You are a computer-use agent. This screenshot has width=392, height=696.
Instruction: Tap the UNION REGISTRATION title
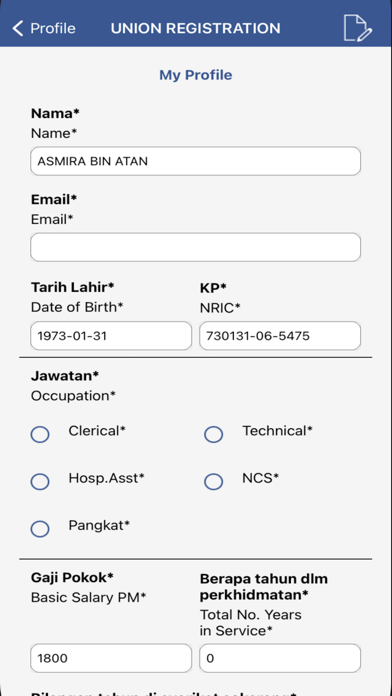point(195,28)
